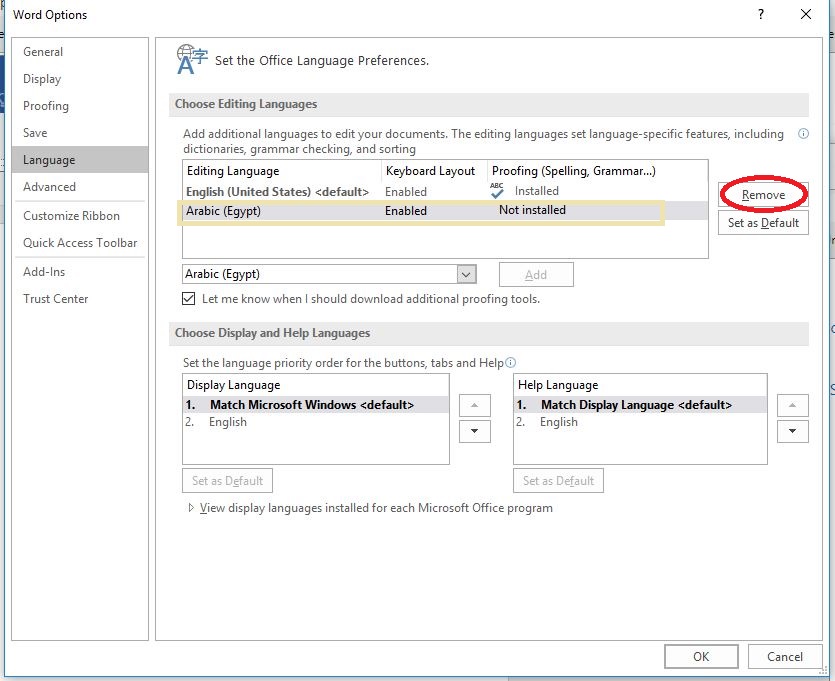Screen dimensions: 835x681
Task: Open the Arabic (Egypt) language dropdown
Action: tap(466, 275)
